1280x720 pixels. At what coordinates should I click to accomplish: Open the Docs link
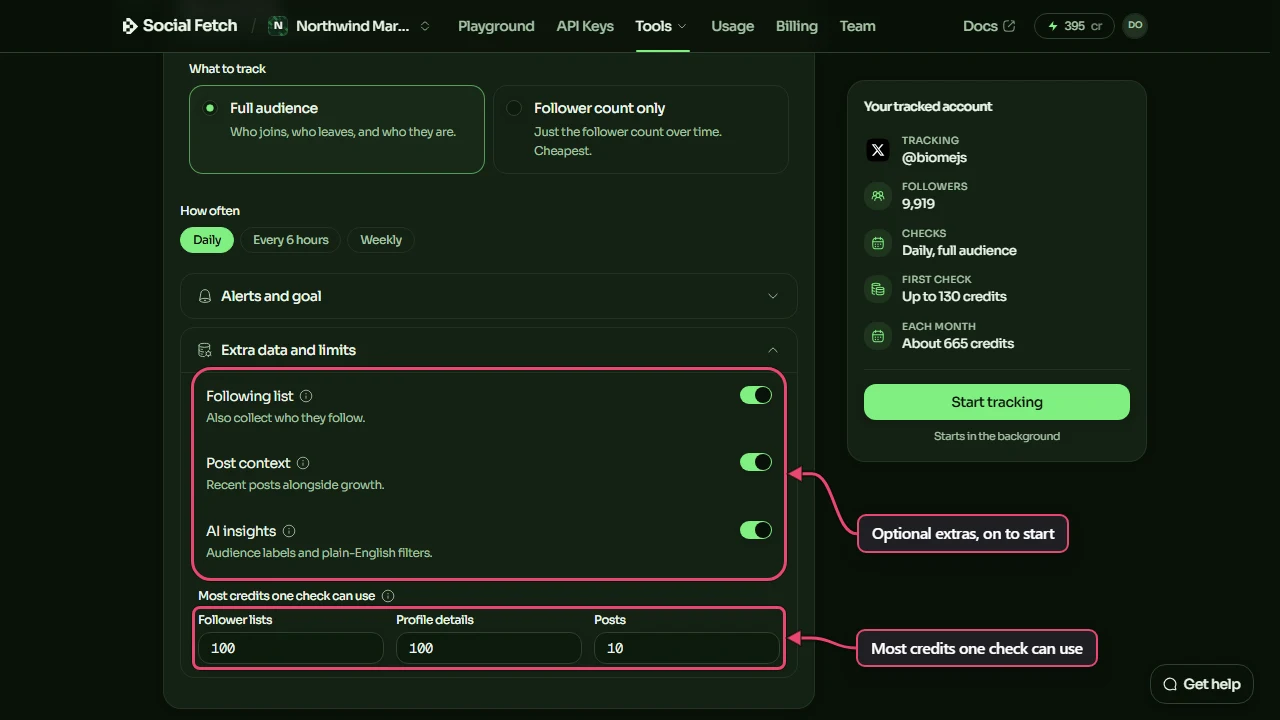(988, 26)
